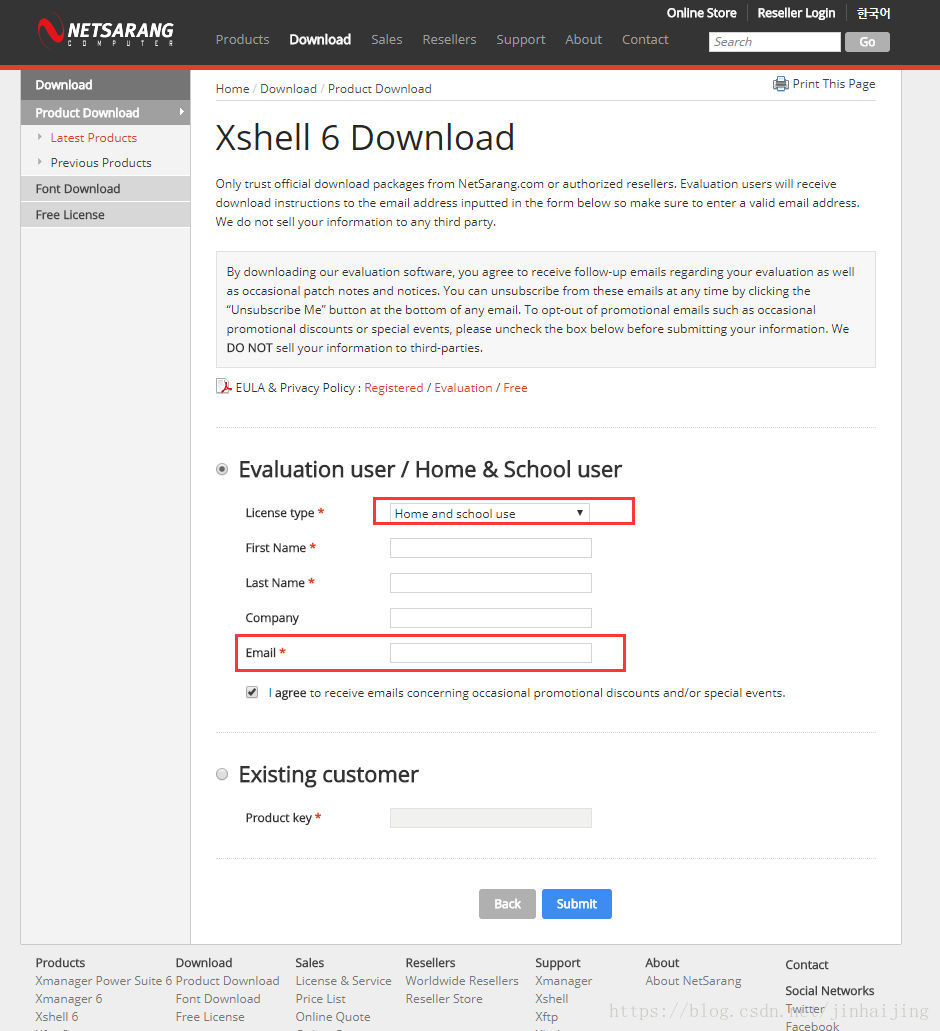Open the Contact menu in top navigation
Viewport: 940px width, 1031px height.
pos(645,39)
